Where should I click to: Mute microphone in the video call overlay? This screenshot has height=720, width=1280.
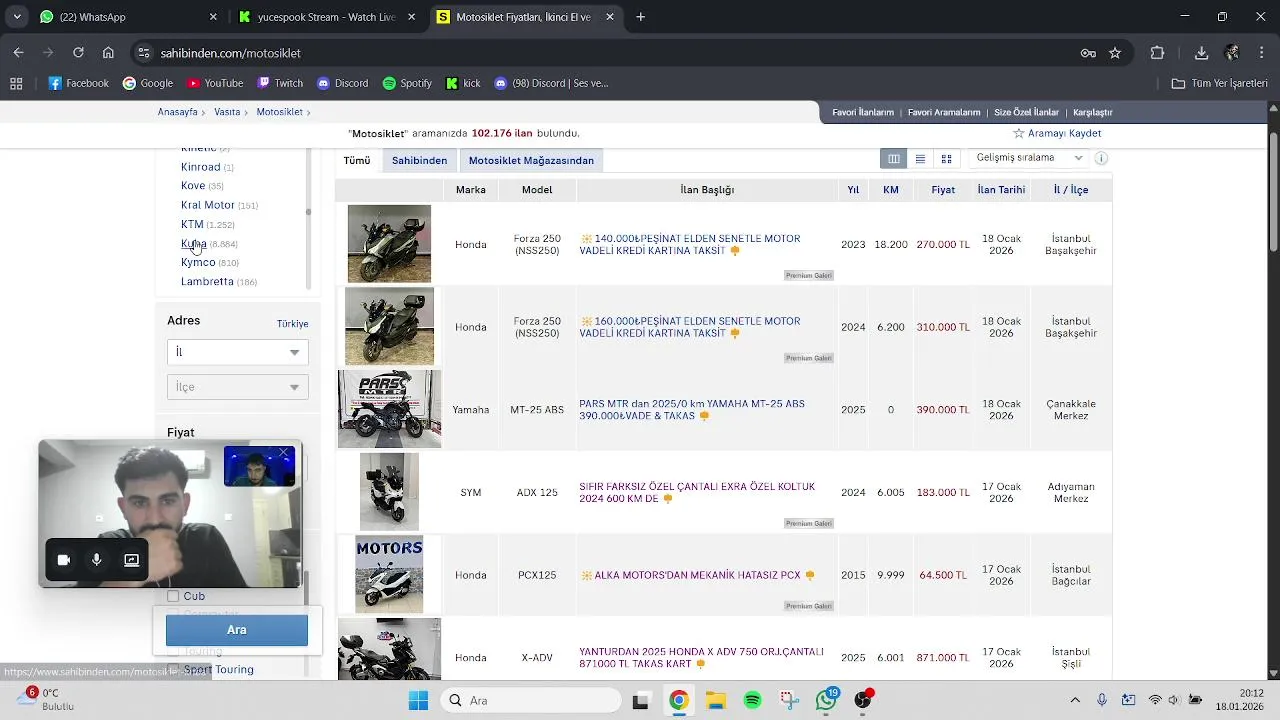point(97,560)
